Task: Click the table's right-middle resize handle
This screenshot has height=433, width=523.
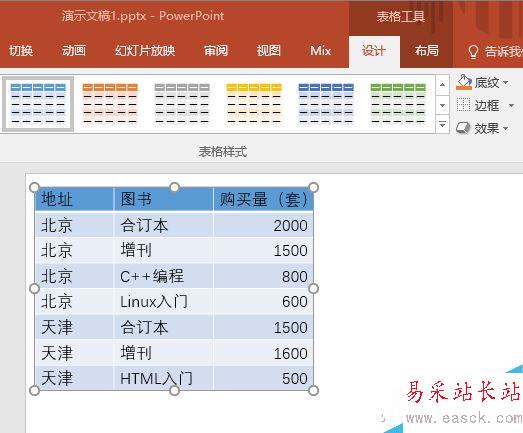Action: (x=314, y=289)
